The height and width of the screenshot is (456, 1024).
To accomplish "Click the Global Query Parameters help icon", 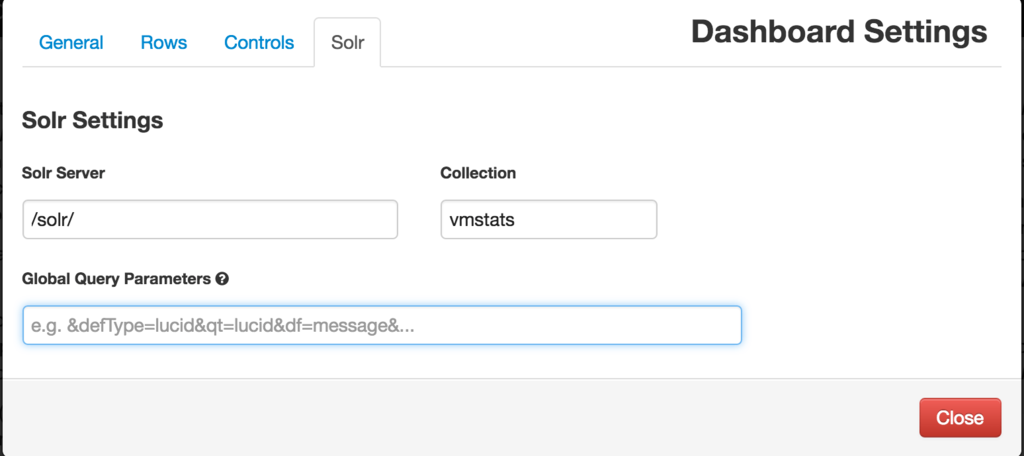I will tap(222, 279).
